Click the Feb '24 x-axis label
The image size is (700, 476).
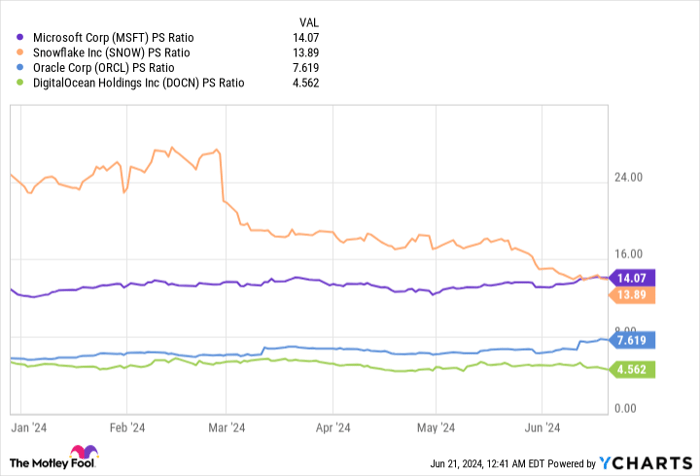point(127,428)
